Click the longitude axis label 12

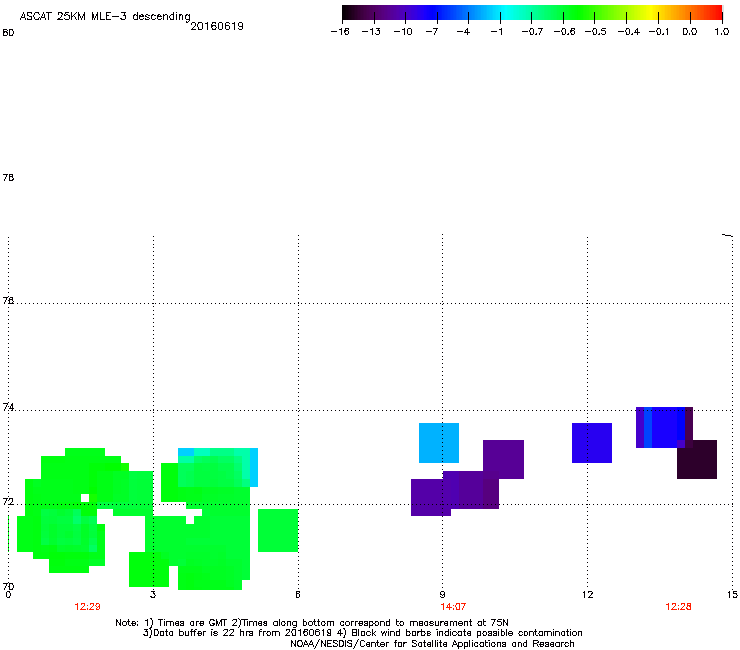tap(588, 594)
